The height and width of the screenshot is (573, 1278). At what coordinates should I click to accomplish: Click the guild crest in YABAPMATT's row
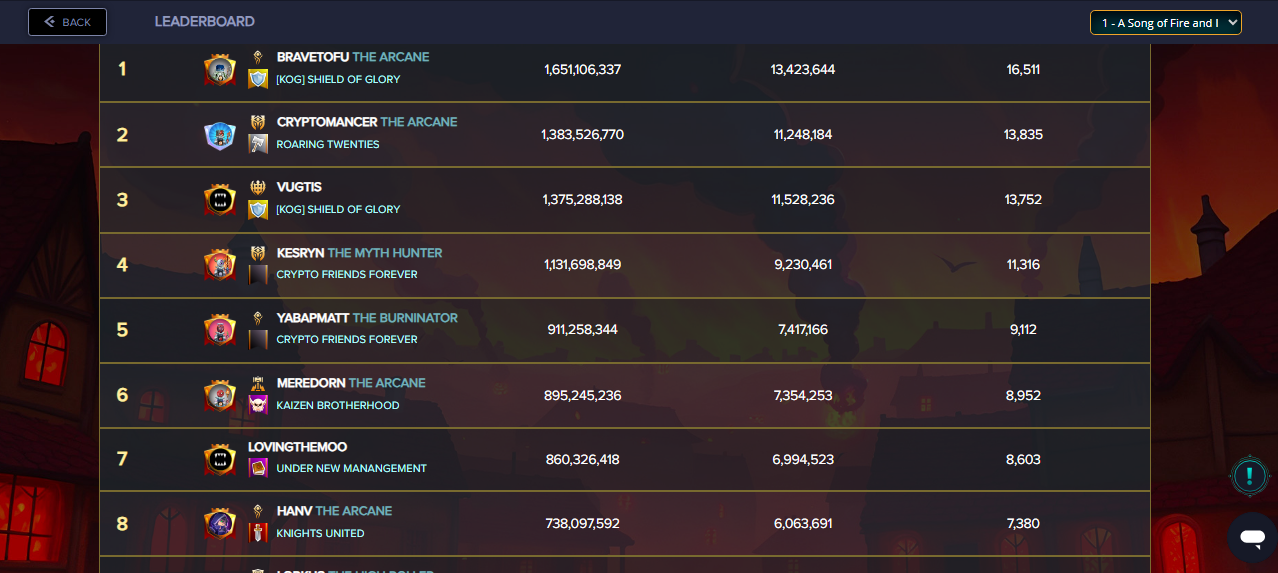tap(258, 339)
